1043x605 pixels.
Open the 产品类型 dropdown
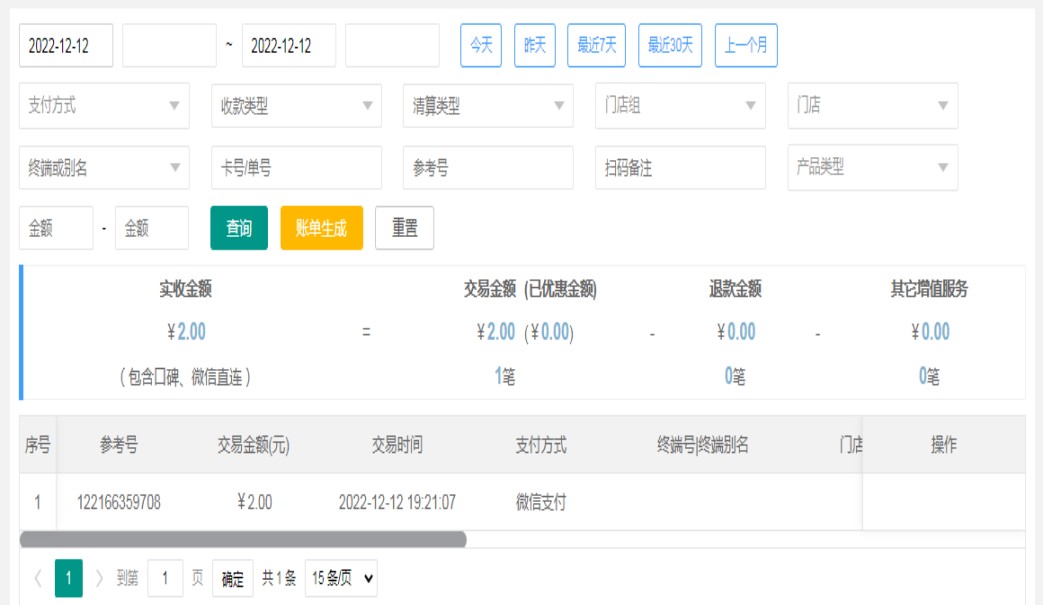click(872, 168)
